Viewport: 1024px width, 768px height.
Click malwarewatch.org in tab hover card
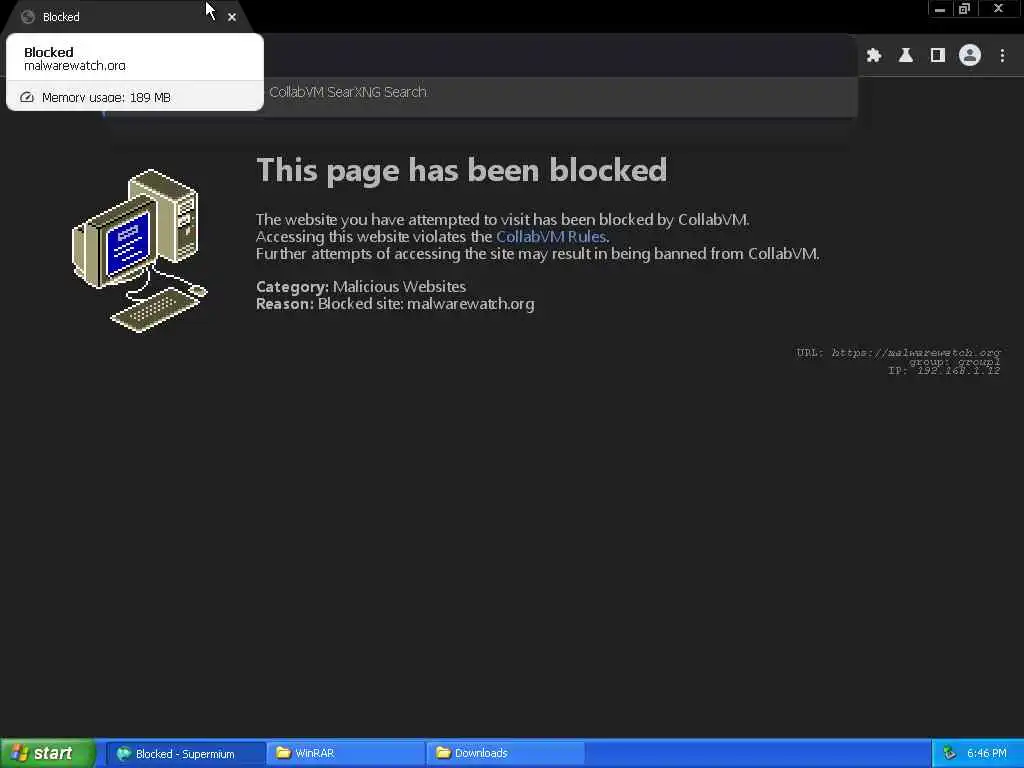pos(74,66)
